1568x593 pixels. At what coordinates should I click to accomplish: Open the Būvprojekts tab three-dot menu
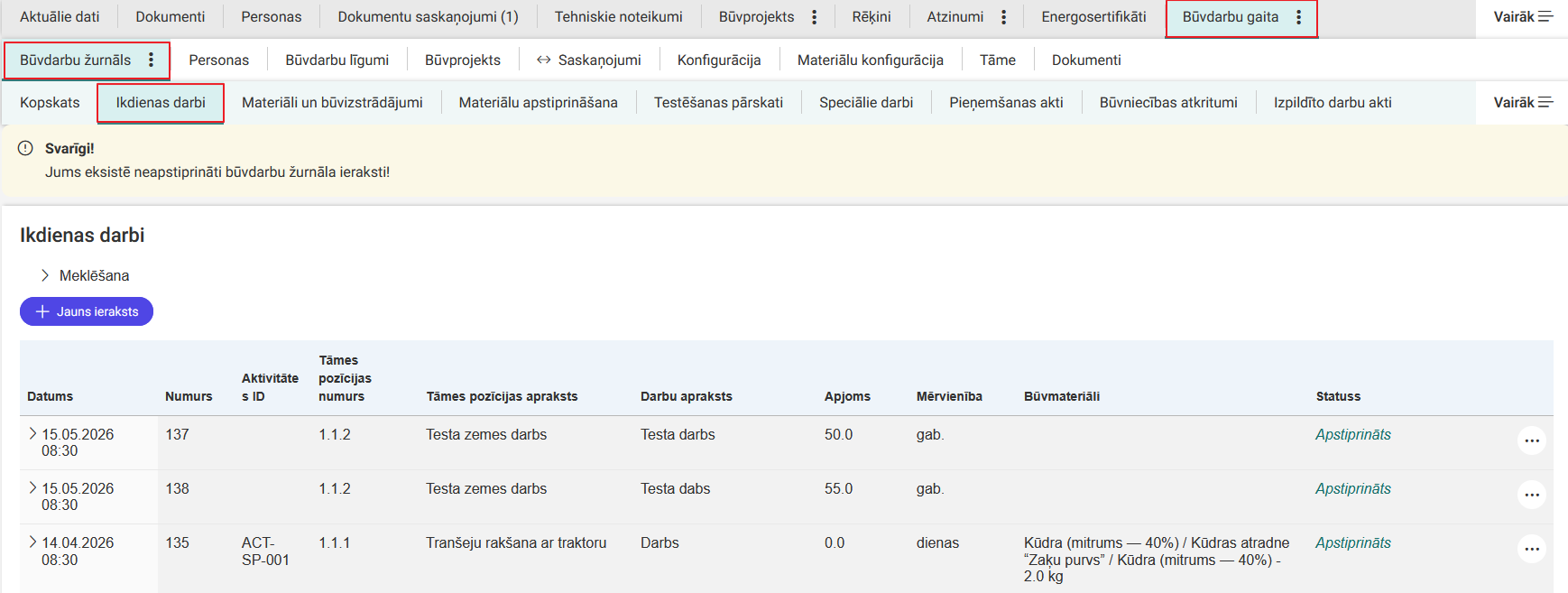[x=814, y=17]
